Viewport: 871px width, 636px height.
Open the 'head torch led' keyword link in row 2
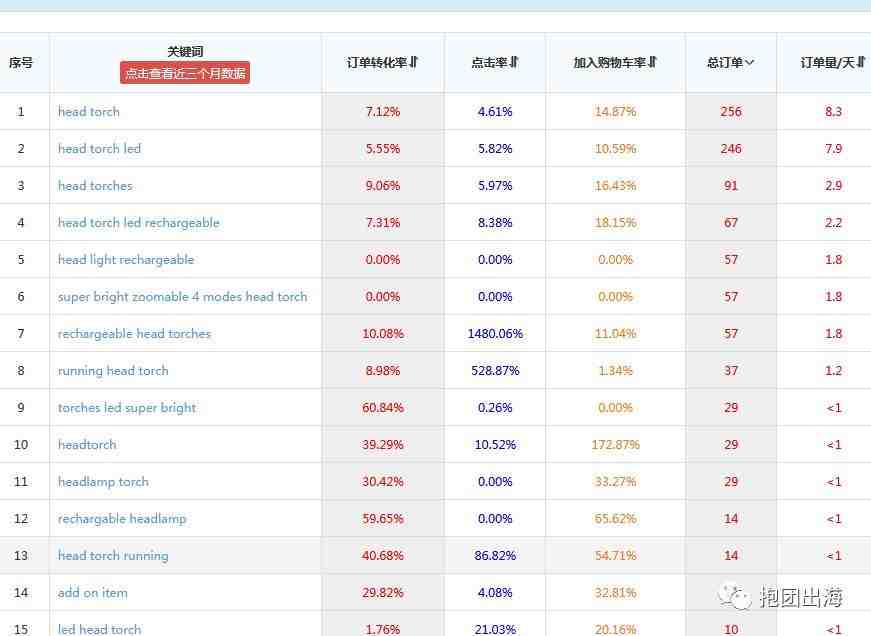pos(99,149)
